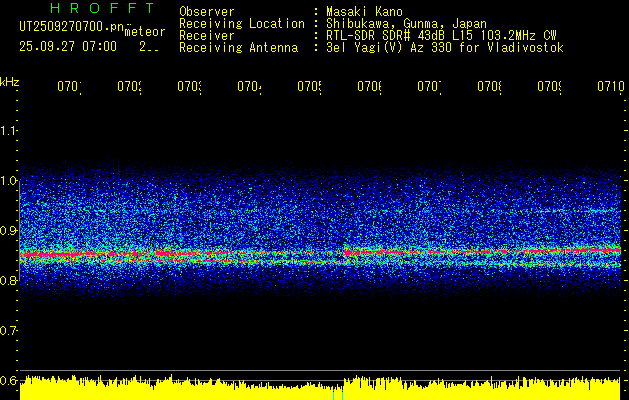Click the Receiver label
This screenshot has width=629, height=400.
coord(207,36)
